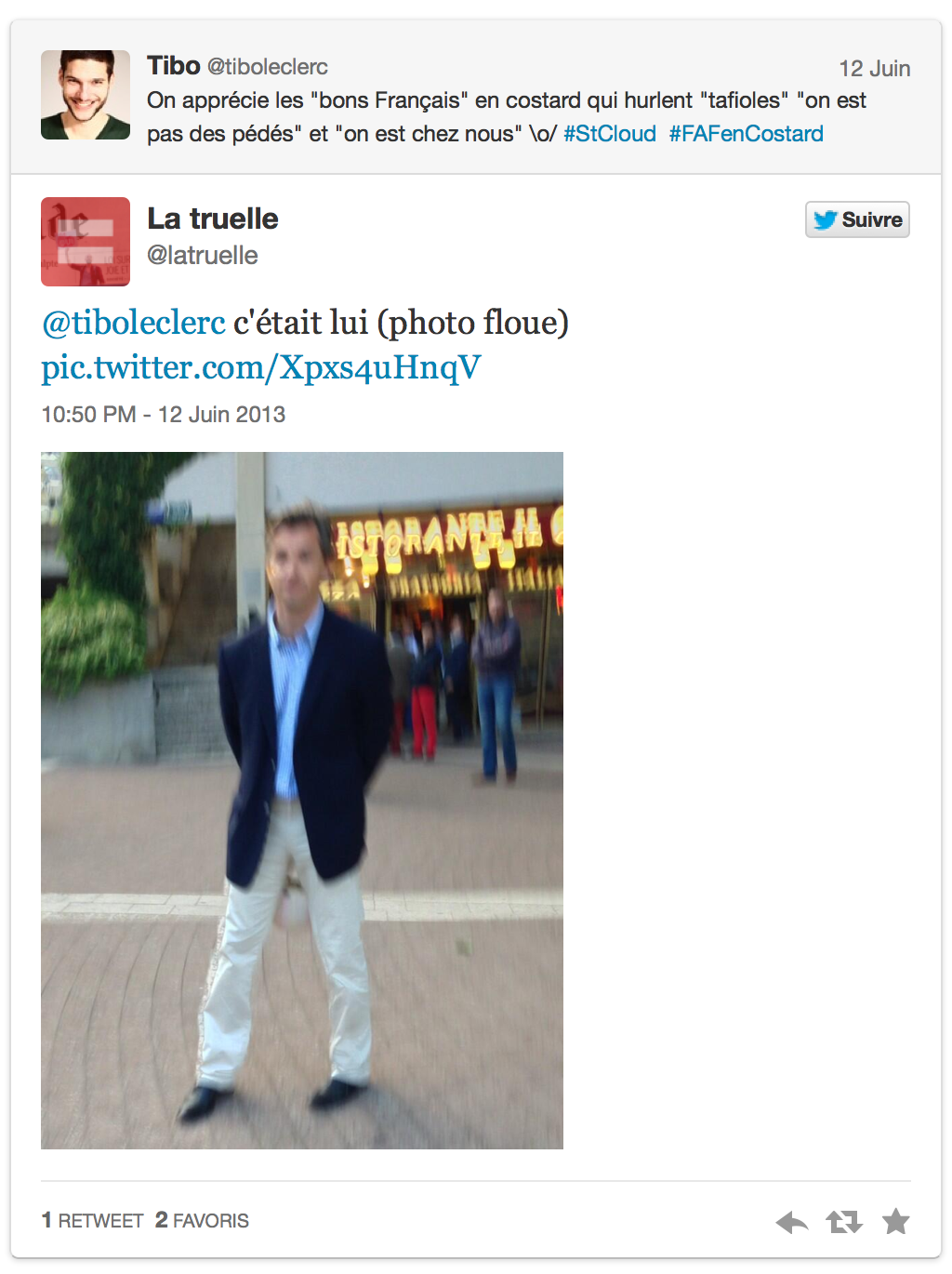Follow La truelle with the Suivre button

[x=857, y=219]
